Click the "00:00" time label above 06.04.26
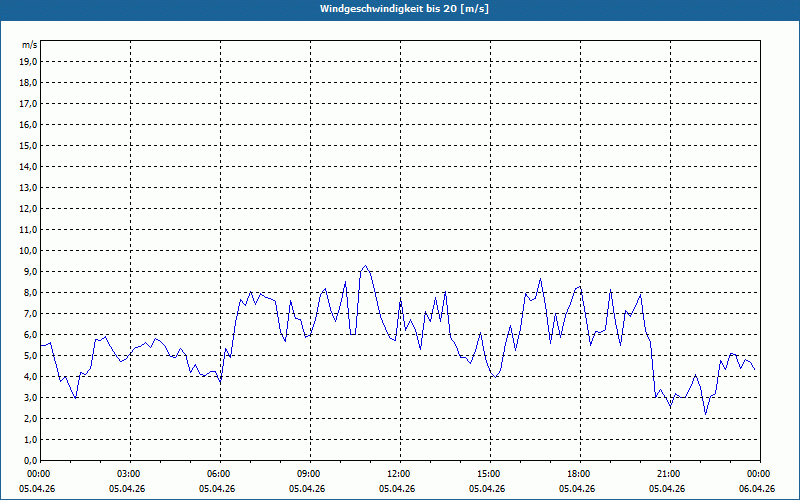This screenshot has height=500, width=800. click(758, 474)
